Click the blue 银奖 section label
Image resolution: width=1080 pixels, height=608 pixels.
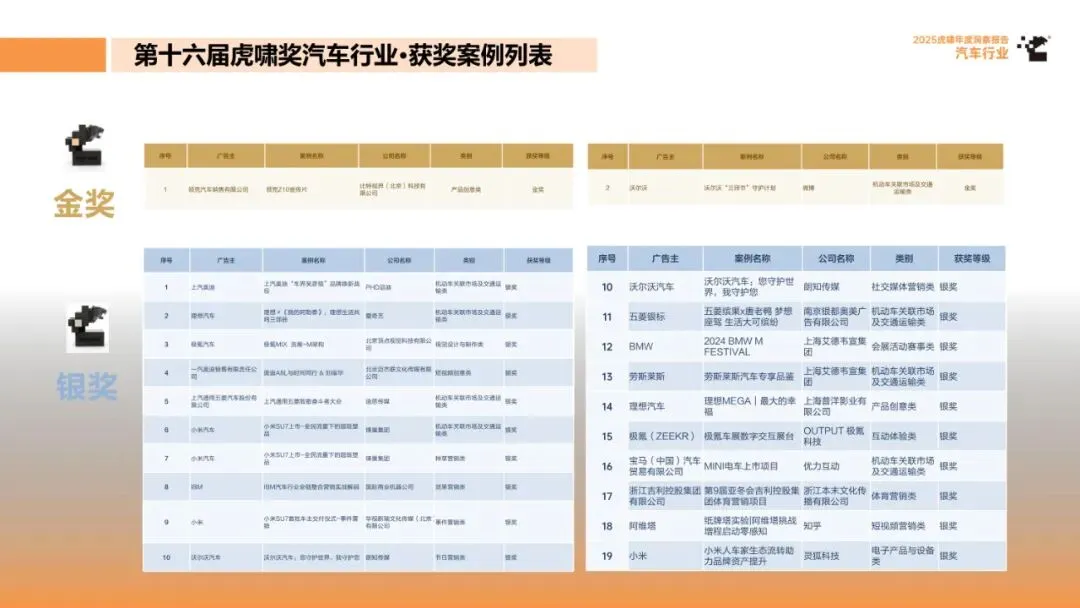click(87, 387)
